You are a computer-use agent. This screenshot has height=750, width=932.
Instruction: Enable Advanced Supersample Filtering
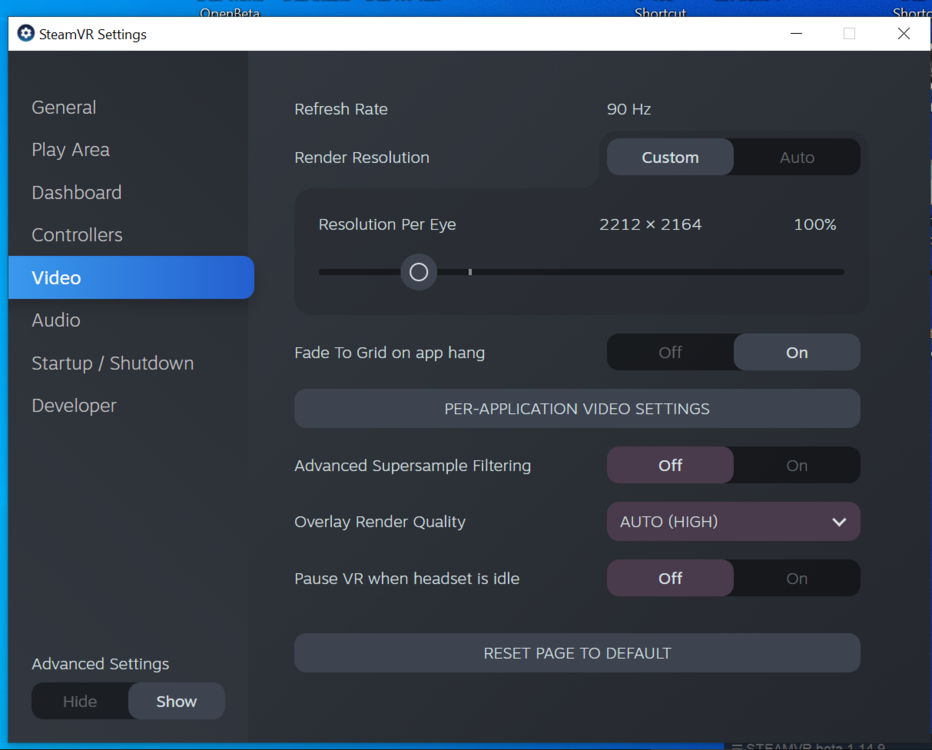(797, 465)
